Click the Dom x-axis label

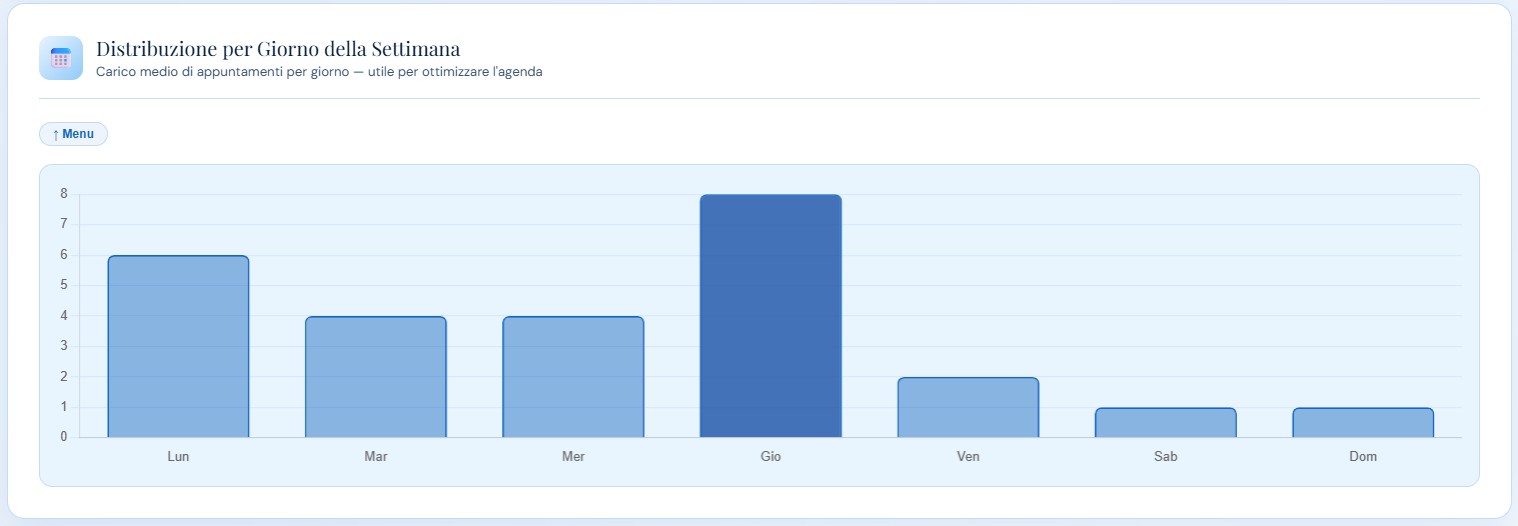(1363, 457)
